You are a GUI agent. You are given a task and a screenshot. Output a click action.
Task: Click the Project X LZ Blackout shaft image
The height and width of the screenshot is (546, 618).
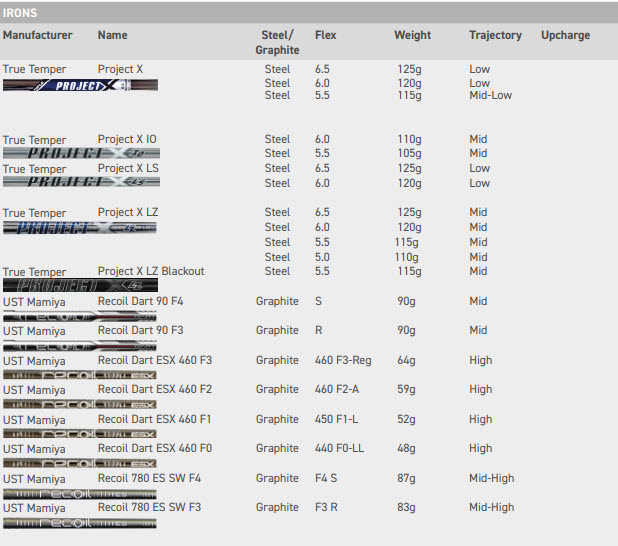point(79,286)
